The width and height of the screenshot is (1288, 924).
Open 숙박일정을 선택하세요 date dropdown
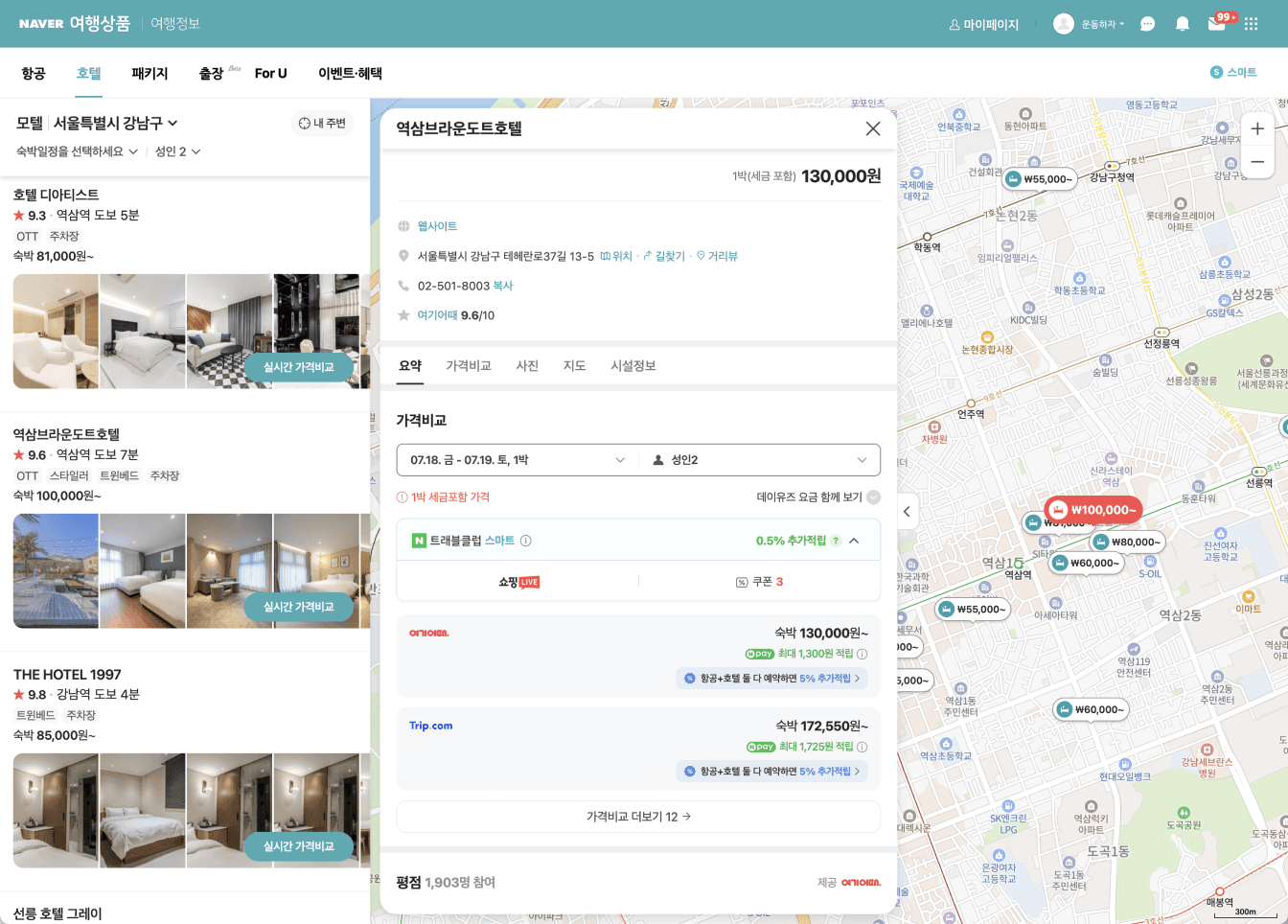click(x=77, y=151)
